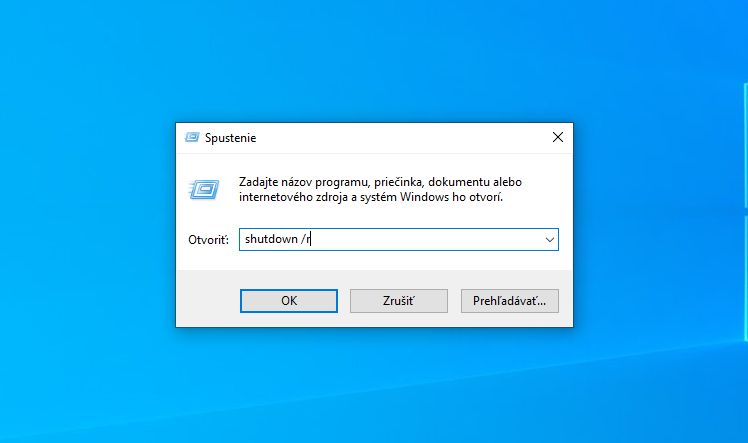Place cursor on the word shutdown

[x=271, y=239]
